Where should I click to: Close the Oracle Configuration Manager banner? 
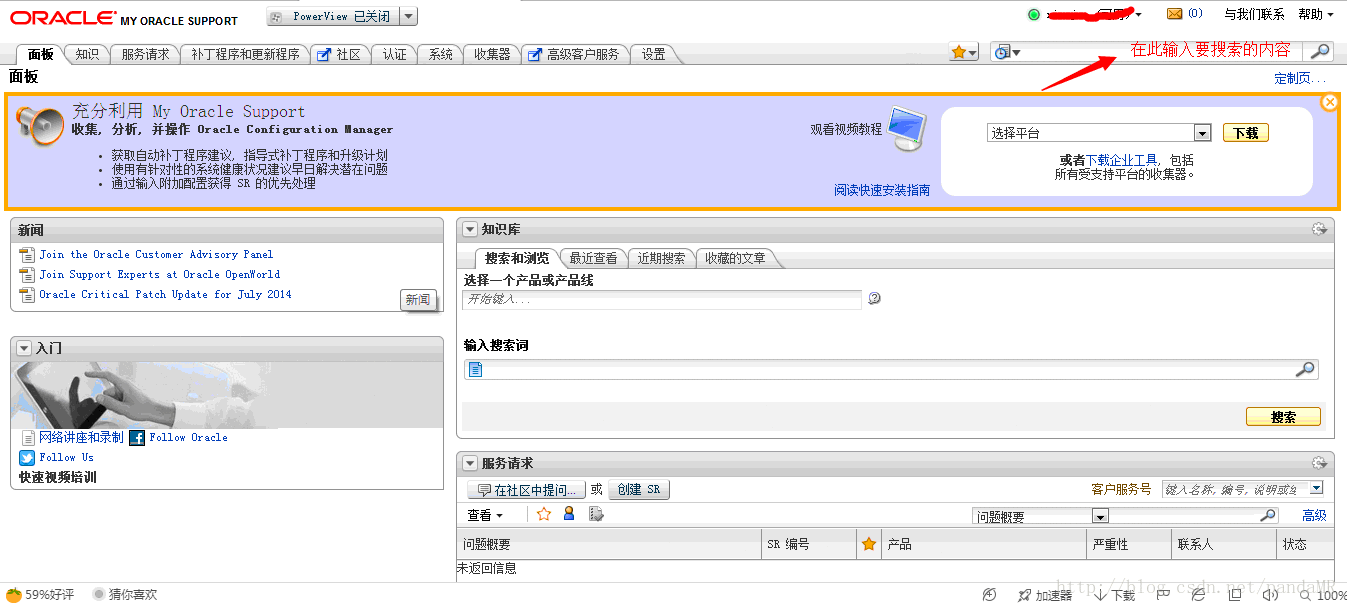pos(1330,102)
